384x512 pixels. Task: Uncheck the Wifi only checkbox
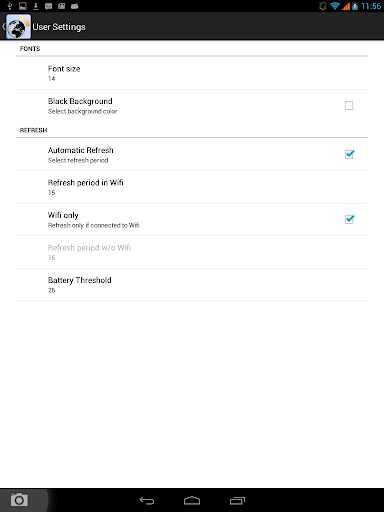(x=349, y=219)
